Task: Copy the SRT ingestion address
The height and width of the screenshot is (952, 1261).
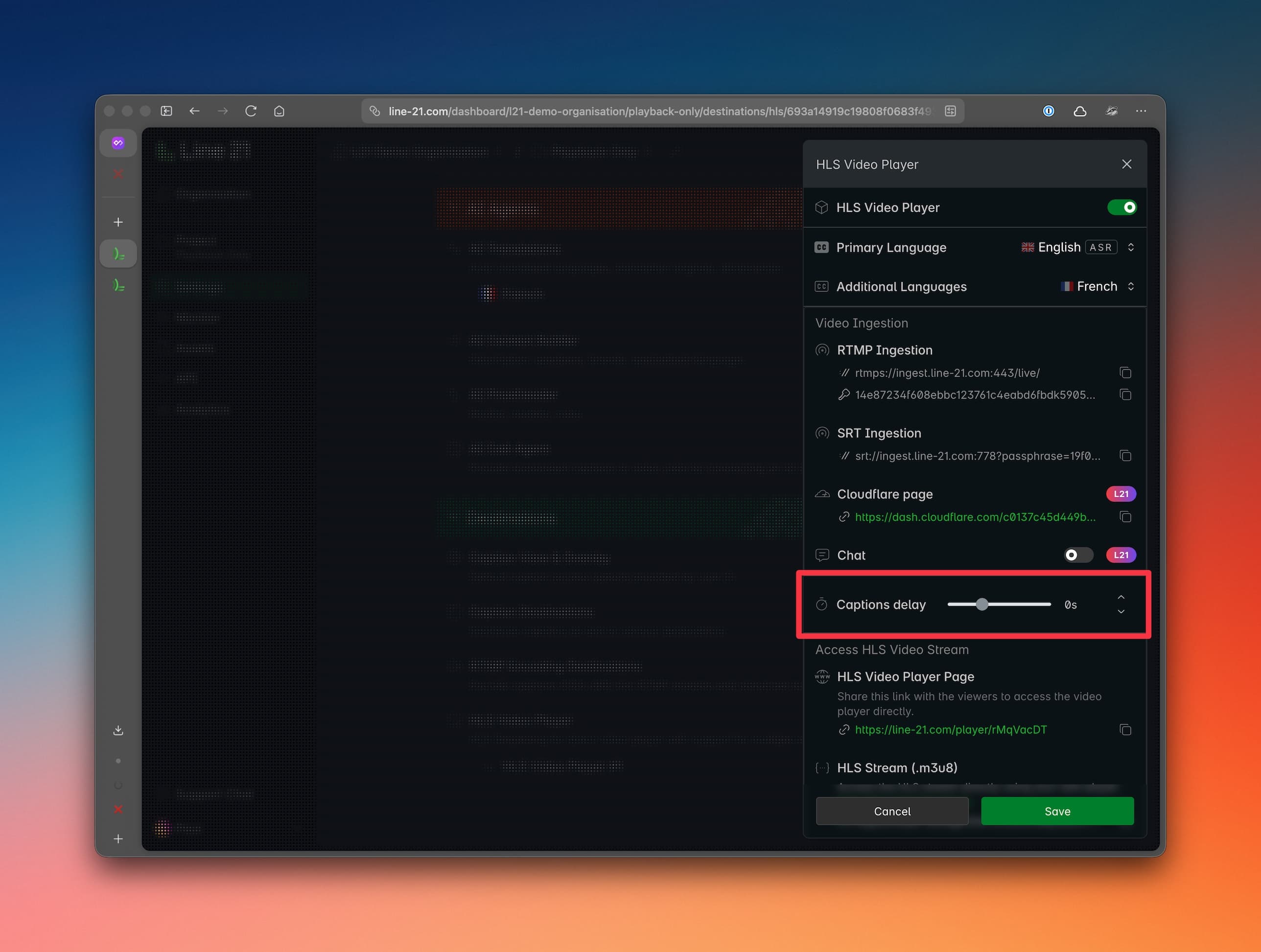Action: [x=1125, y=456]
